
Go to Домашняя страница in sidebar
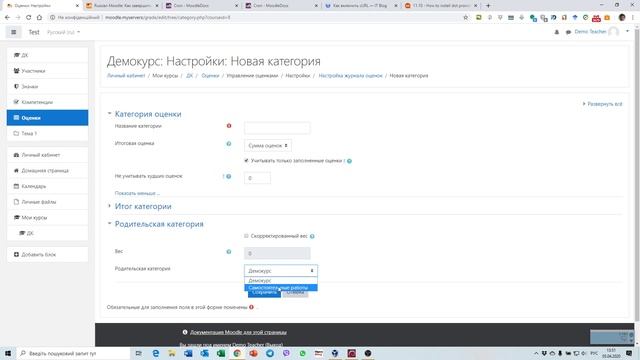click(47, 171)
